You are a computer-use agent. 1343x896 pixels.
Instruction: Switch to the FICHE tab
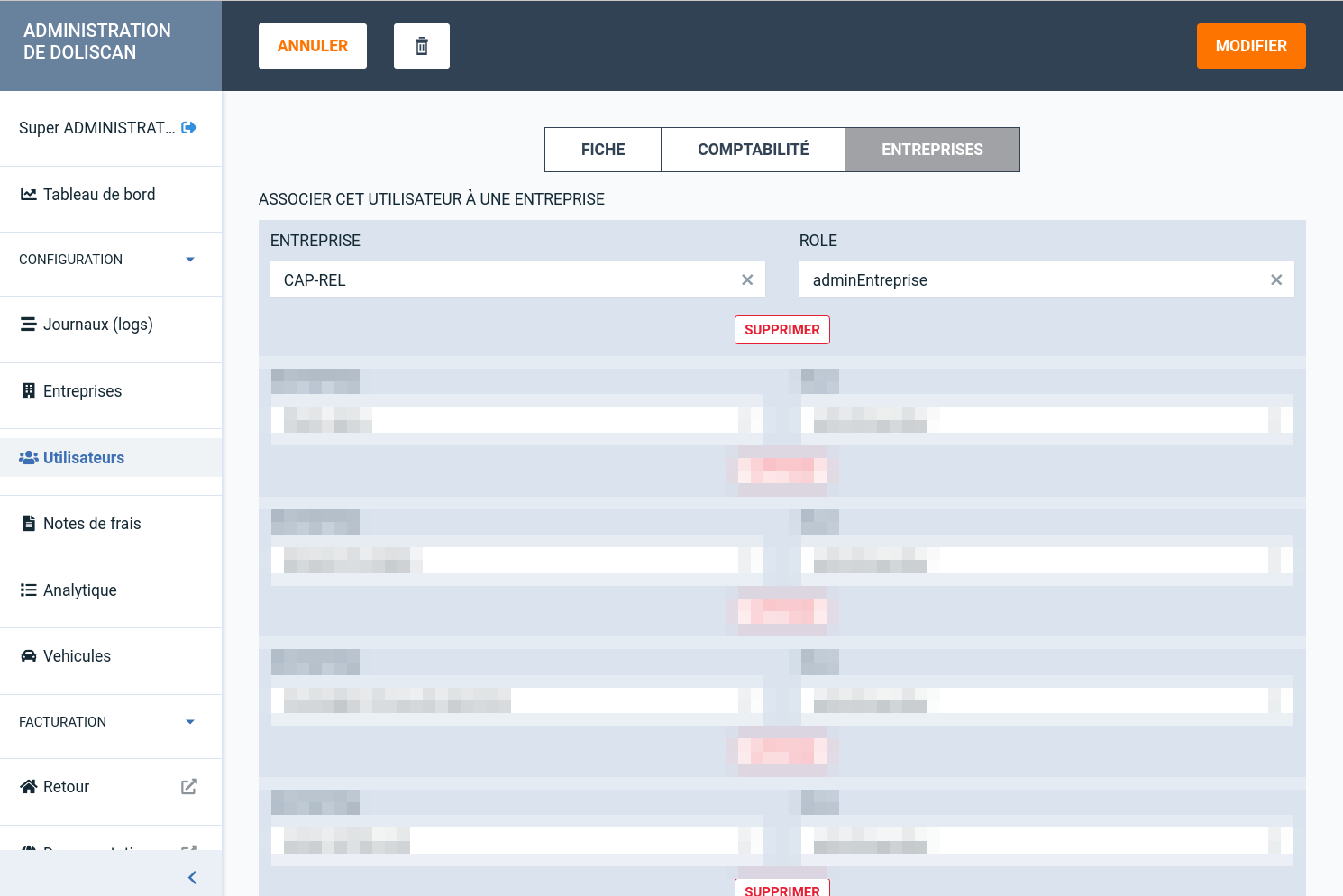tap(603, 150)
